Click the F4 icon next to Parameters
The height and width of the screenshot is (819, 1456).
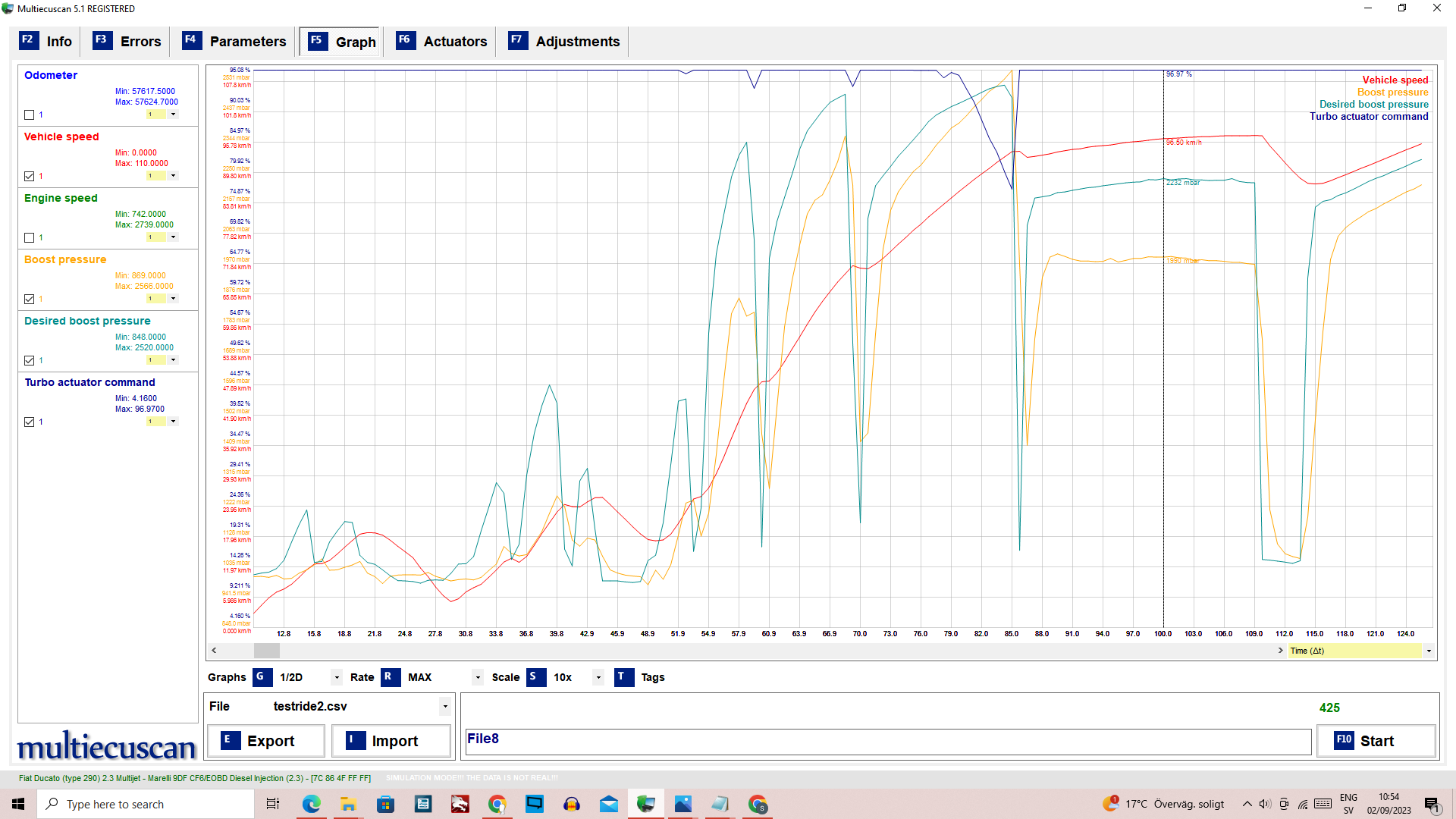191,40
